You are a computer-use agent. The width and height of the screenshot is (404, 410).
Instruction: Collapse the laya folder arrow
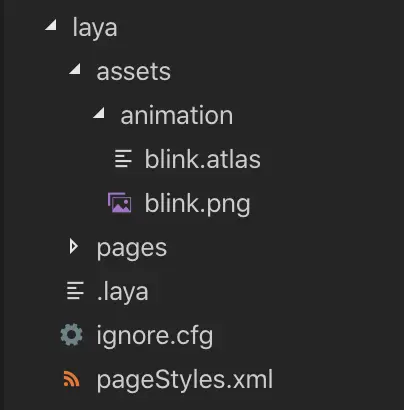click(51, 25)
